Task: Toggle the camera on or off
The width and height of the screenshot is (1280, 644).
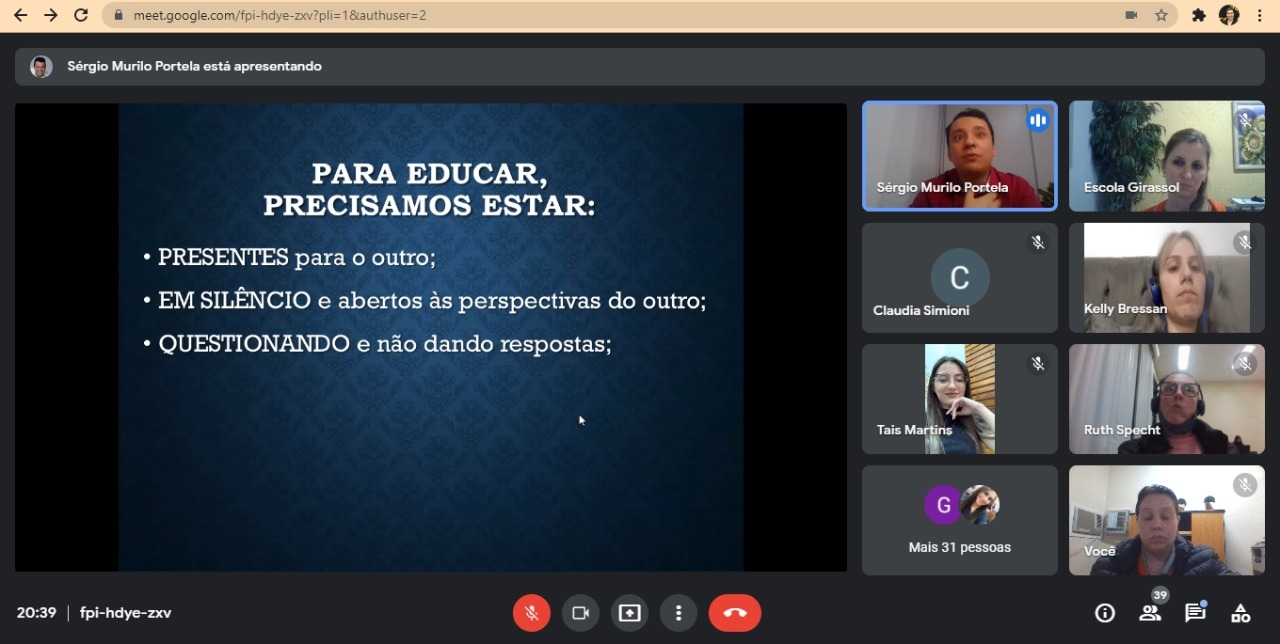Action: [580, 613]
